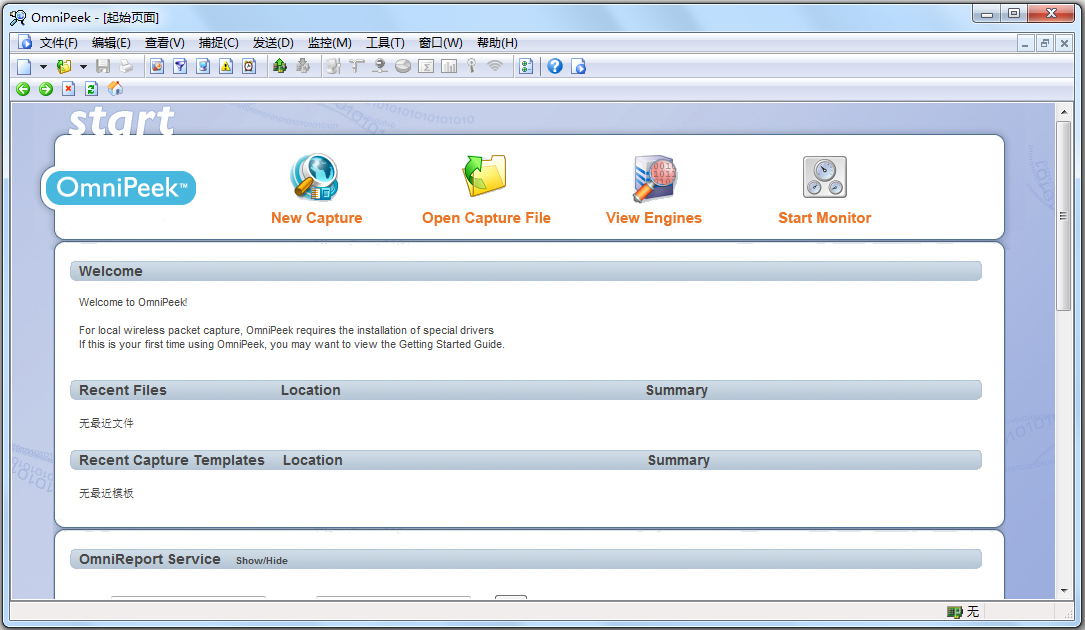The image size is (1085, 630).
Task: Click the Refresh page icon
Action: click(x=91, y=89)
